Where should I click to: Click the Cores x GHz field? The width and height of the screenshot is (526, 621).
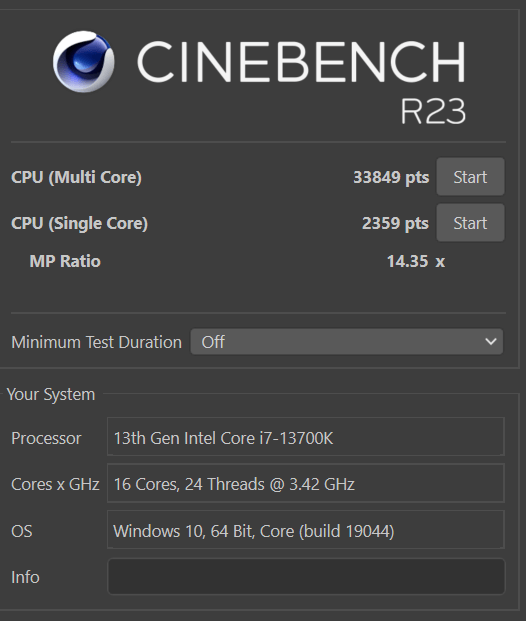[305, 484]
